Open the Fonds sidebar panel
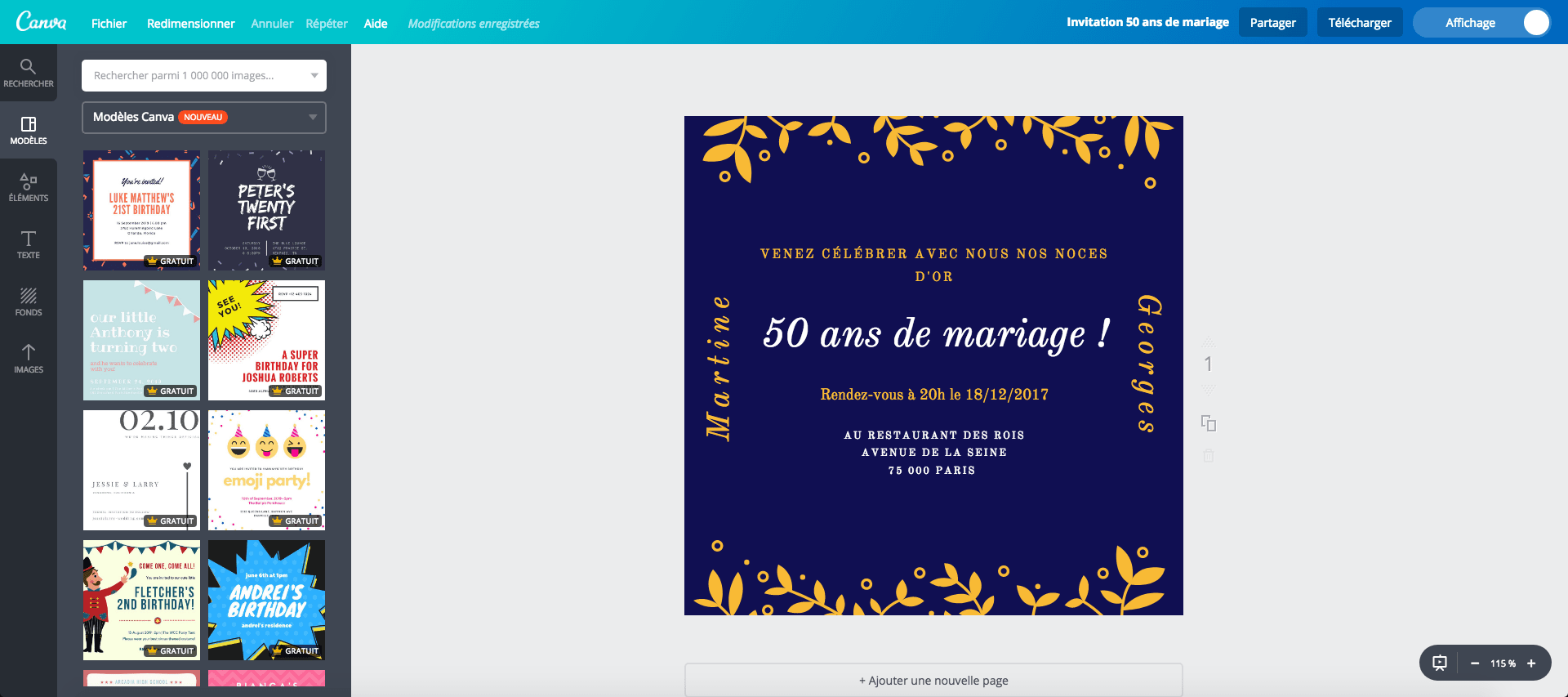Image resolution: width=1568 pixels, height=697 pixels. tap(29, 302)
